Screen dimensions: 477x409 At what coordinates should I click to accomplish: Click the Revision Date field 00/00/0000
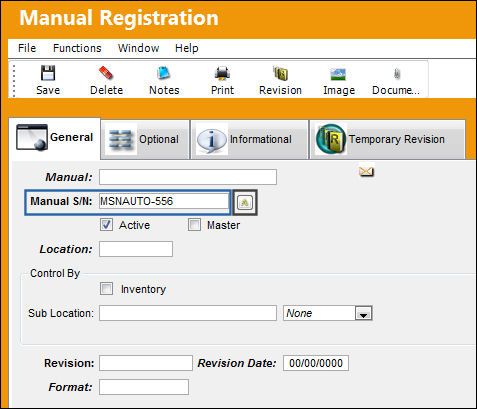[316, 363]
